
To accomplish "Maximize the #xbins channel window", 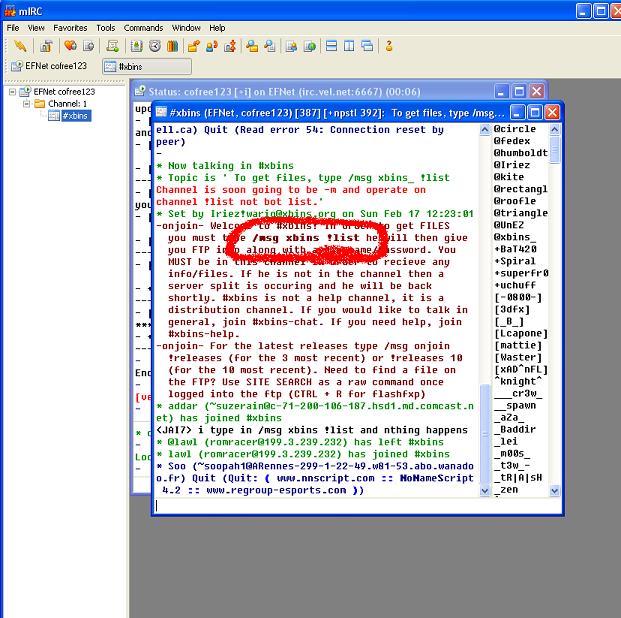I will click(535, 113).
